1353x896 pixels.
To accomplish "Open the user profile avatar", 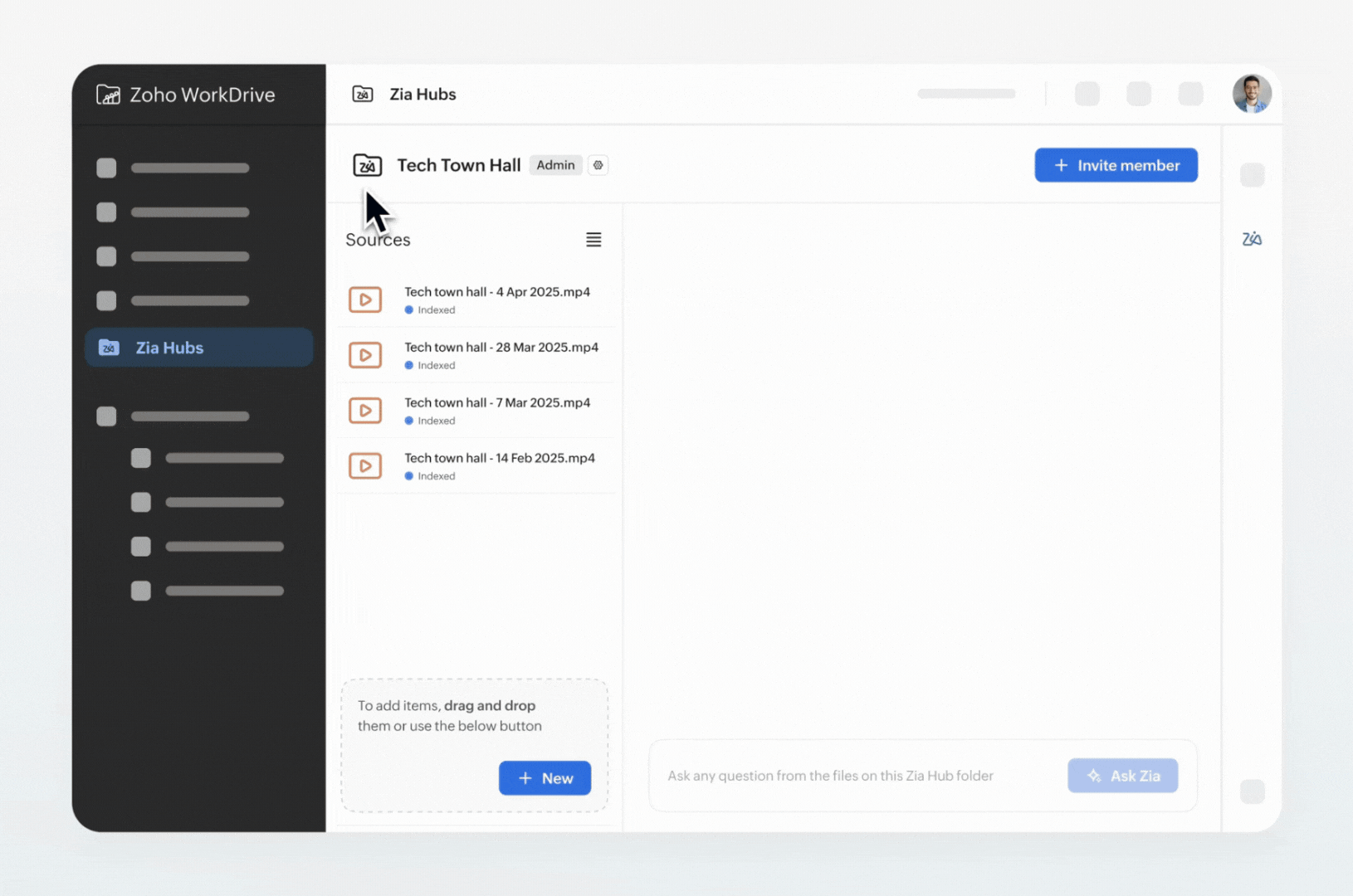I will (x=1252, y=94).
